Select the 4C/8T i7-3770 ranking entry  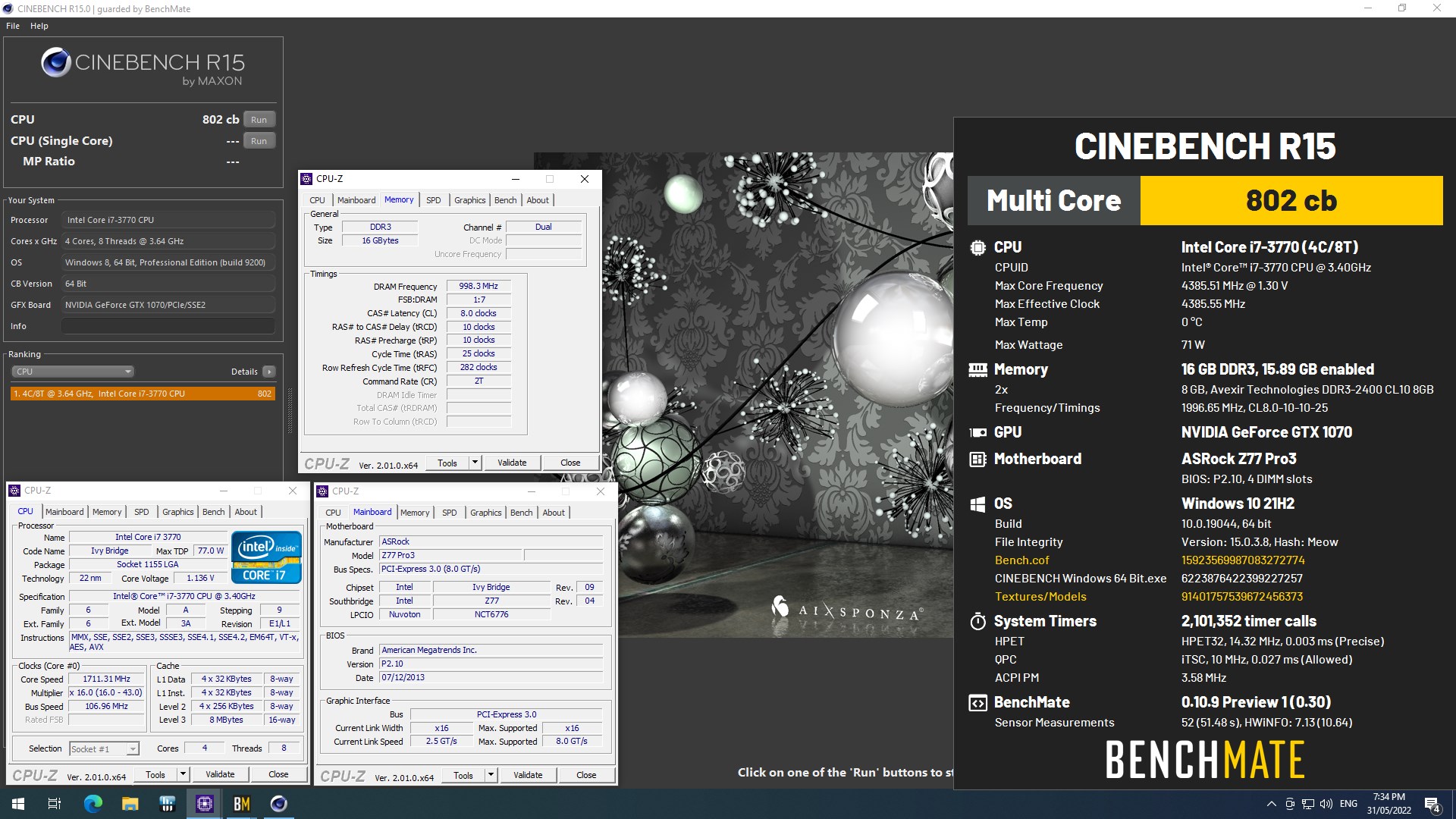143,394
